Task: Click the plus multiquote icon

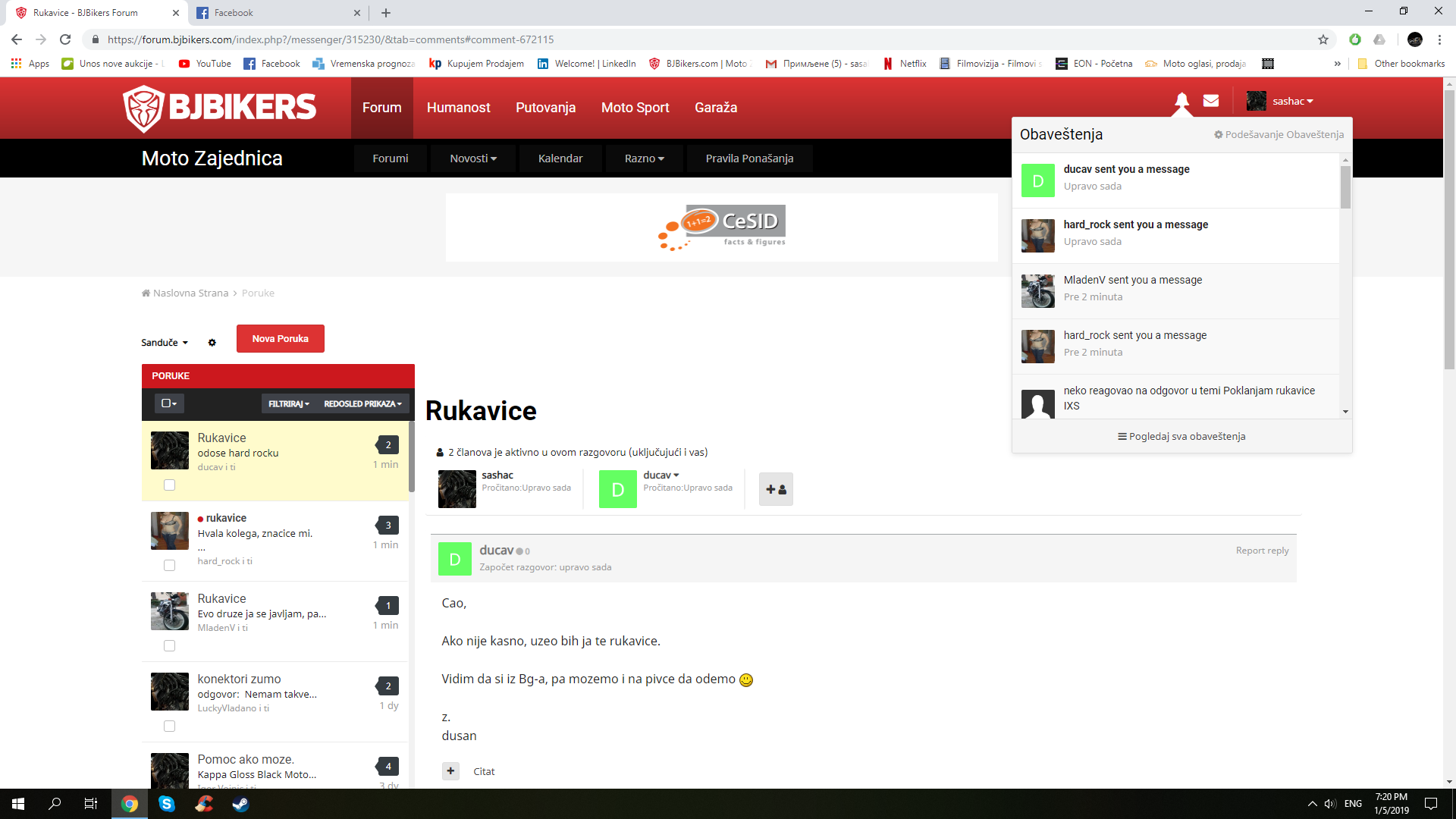Action: point(450,771)
